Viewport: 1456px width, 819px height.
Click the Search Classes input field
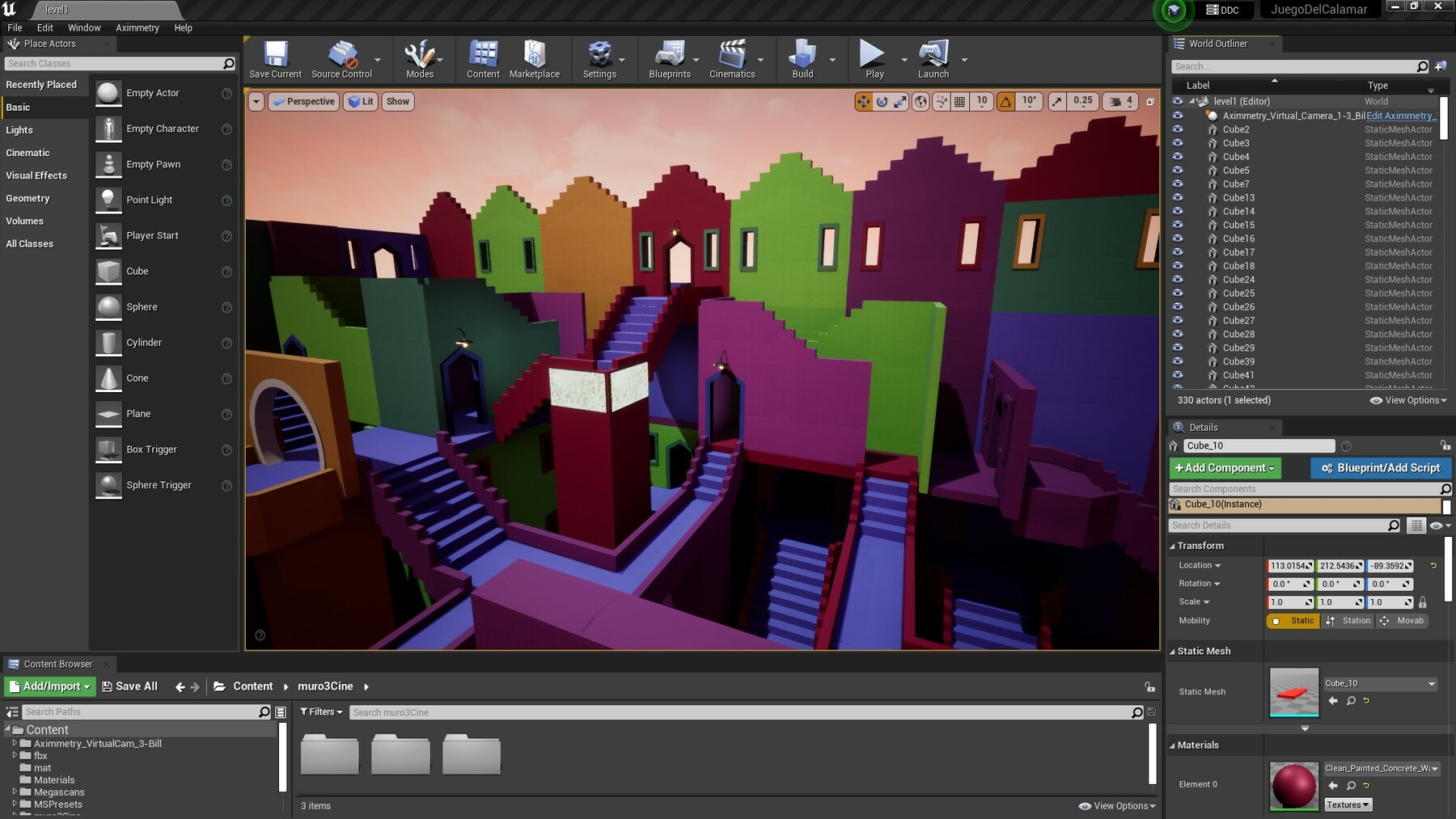click(x=113, y=64)
